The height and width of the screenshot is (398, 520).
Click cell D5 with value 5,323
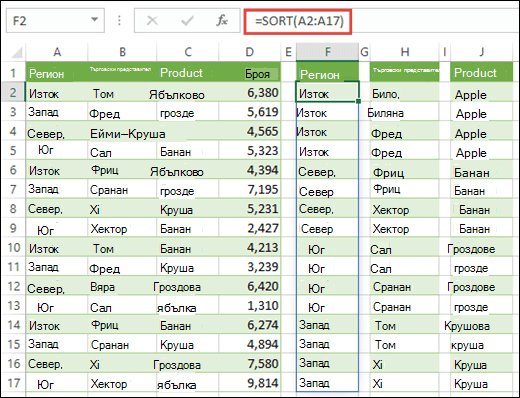pos(249,150)
